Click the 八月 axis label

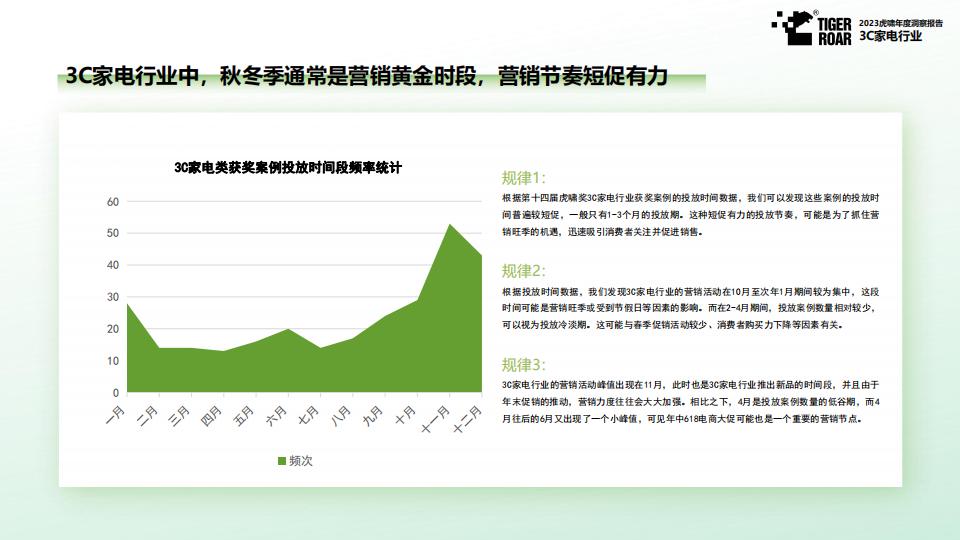pos(341,415)
